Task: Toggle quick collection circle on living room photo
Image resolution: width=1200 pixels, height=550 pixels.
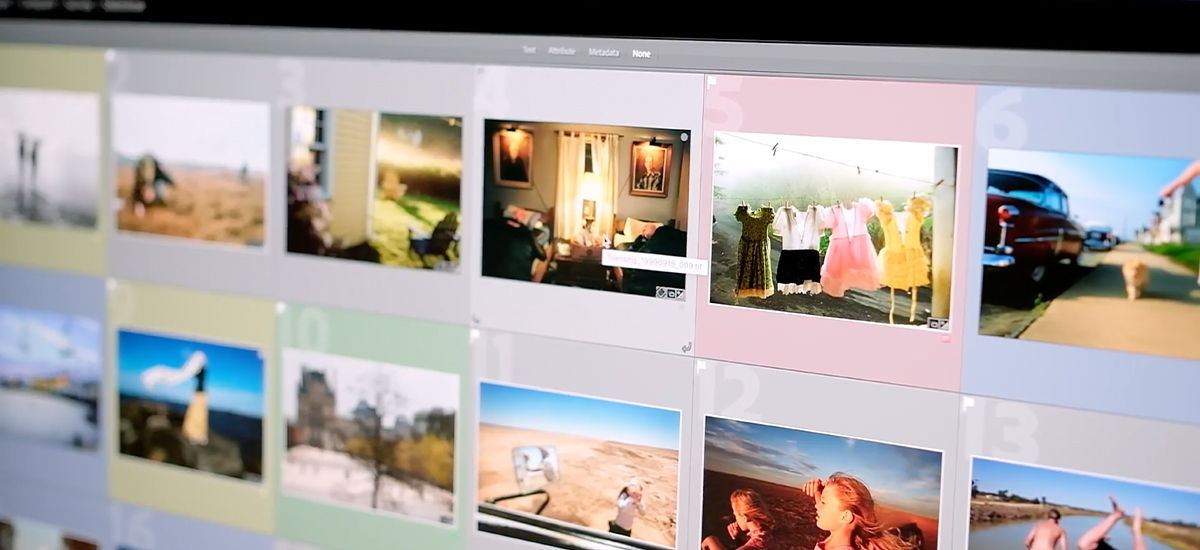Action: 684,137
